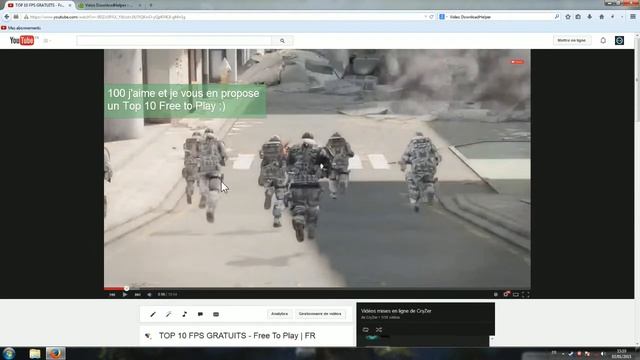Reload the page with the refresh icon
Image resolution: width=640 pixels, height=360 pixels.
pyautogui.click(x=431, y=17)
